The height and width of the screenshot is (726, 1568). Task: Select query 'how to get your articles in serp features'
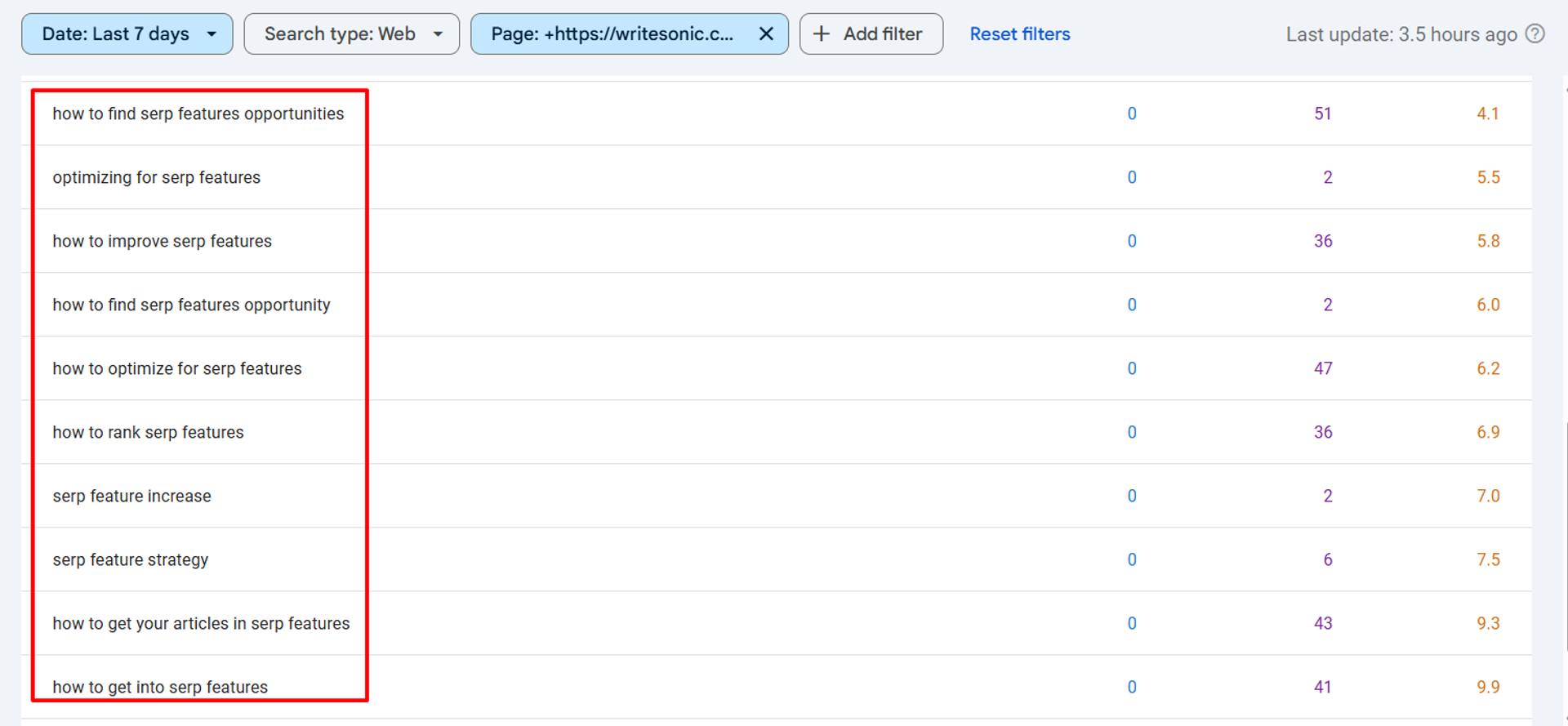click(202, 623)
